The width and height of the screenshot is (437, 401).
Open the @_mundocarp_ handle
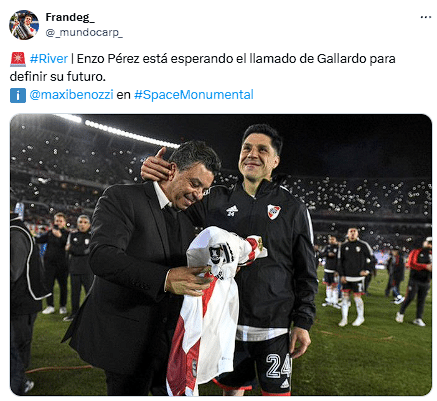pos(84,33)
